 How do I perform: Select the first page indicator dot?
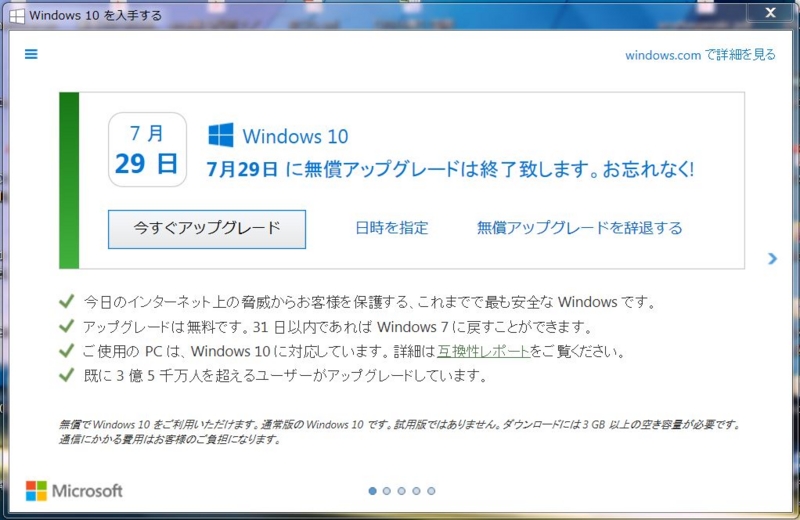[372, 491]
